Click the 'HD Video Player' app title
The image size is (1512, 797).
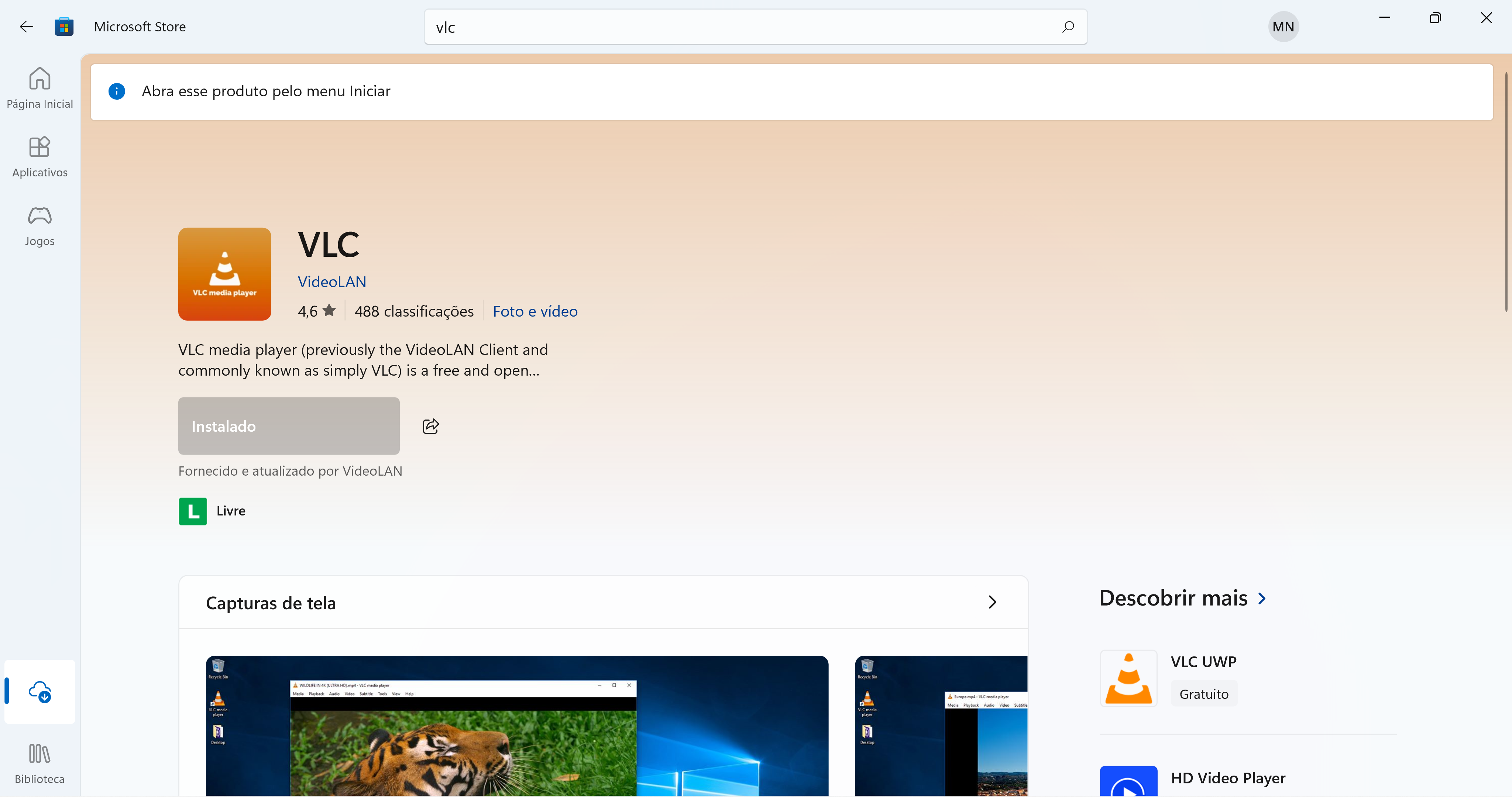click(x=1228, y=778)
